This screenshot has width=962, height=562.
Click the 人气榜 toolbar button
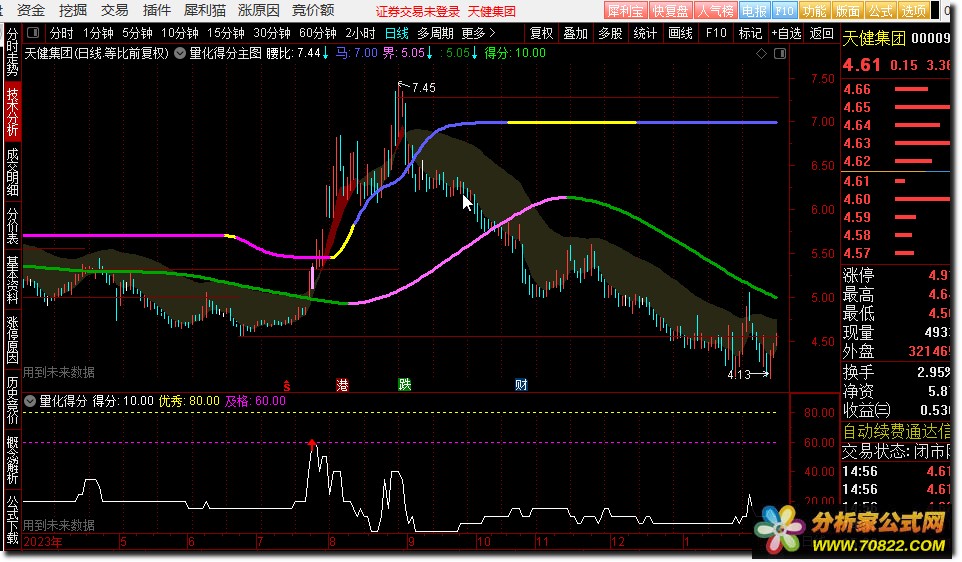(715, 11)
